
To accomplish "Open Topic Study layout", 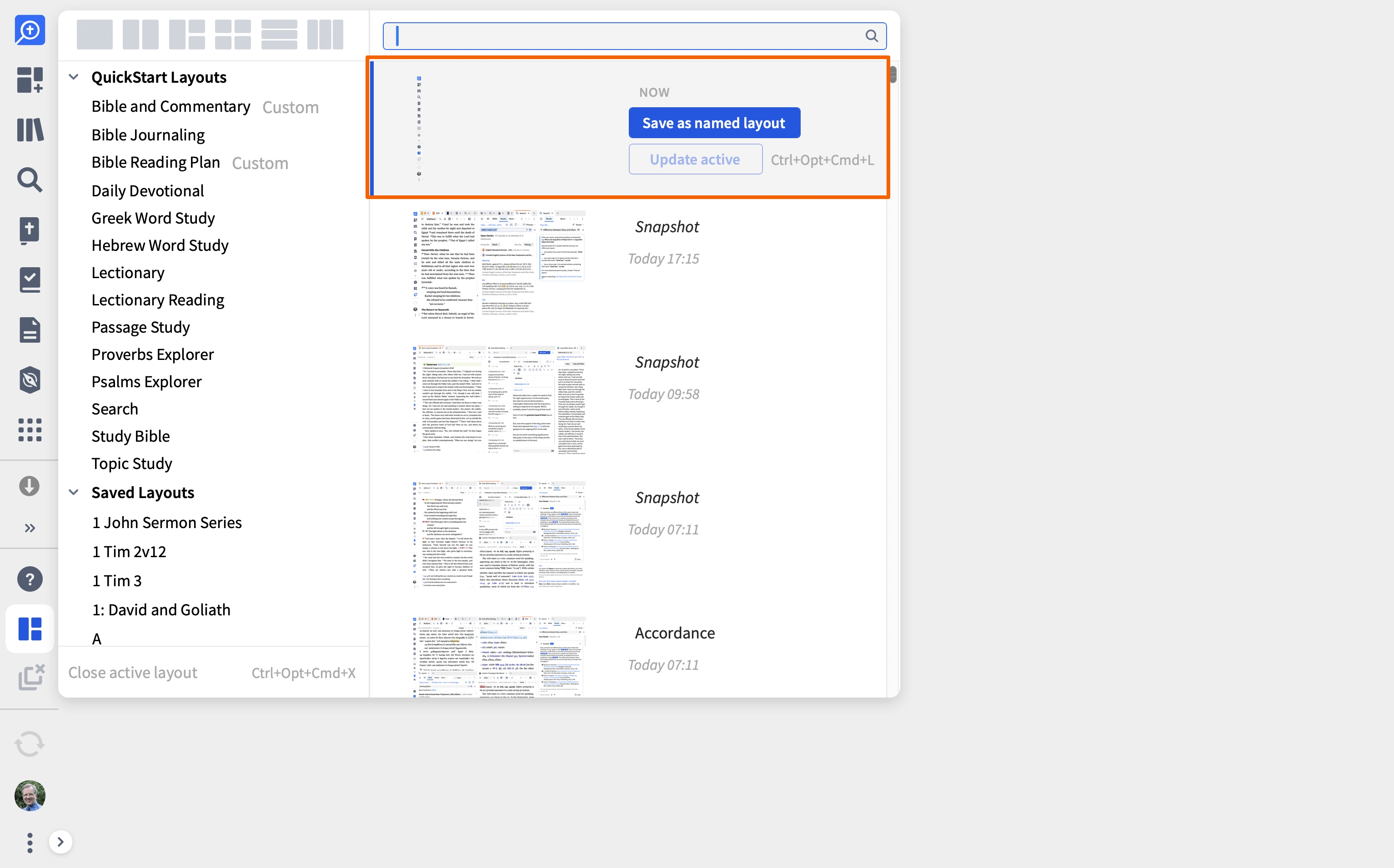I will [131, 464].
